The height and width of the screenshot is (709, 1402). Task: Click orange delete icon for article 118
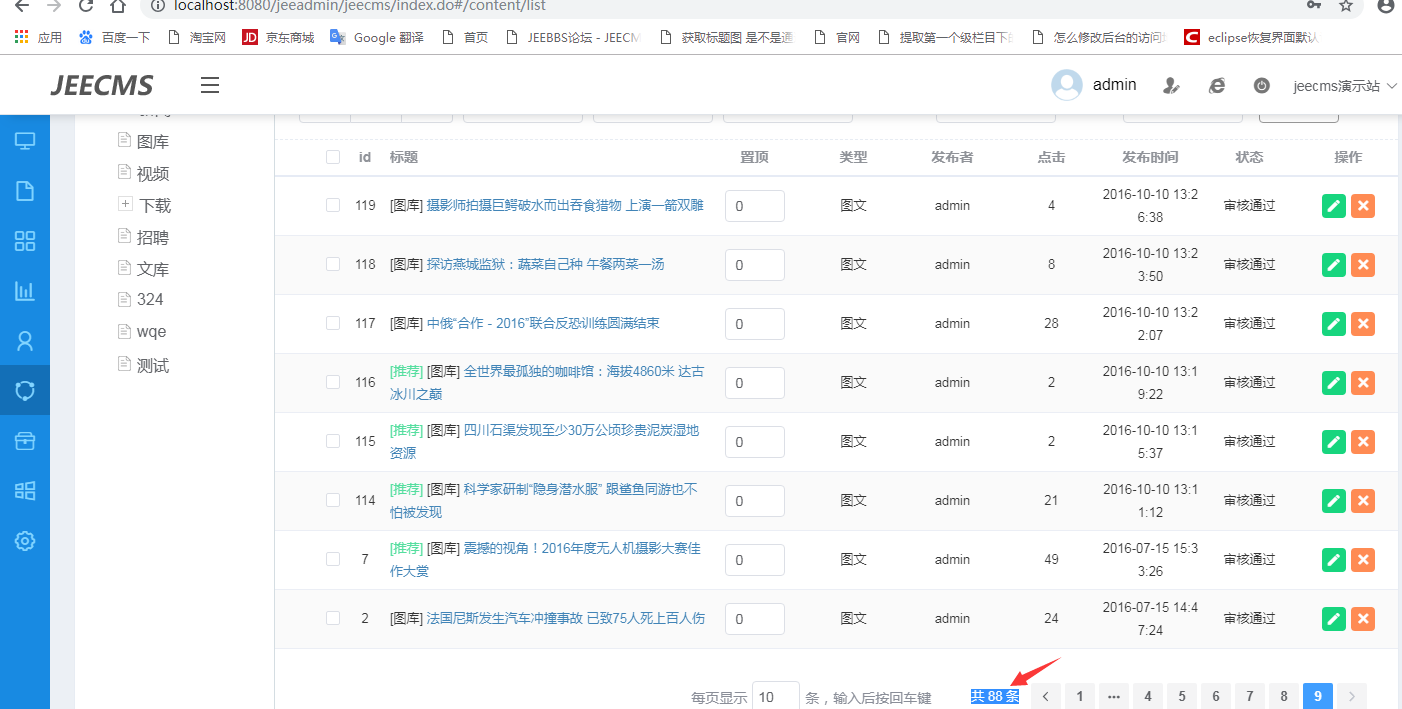coord(1362,265)
